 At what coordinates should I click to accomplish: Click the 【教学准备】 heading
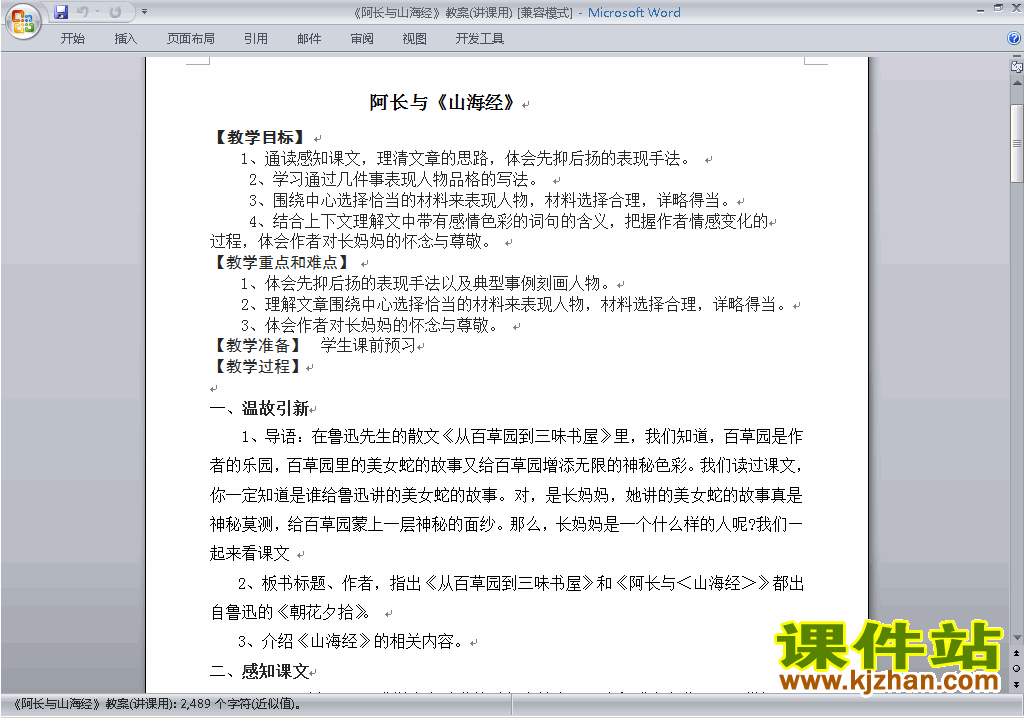(x=258, y=346)
